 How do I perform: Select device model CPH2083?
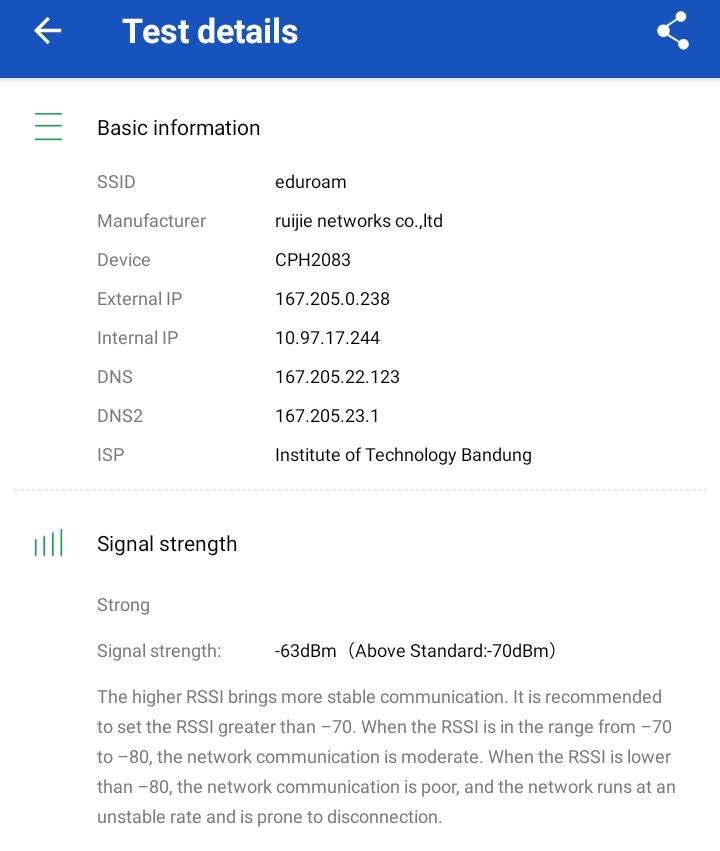click(312, 260)
